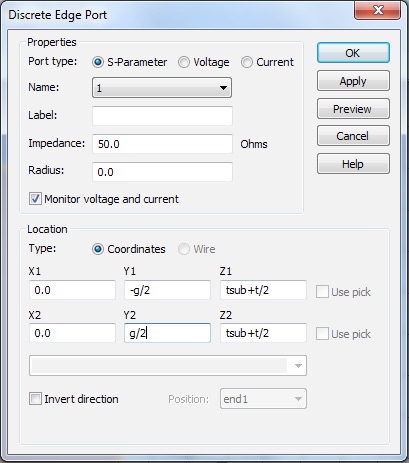Click the X1 coordinate field
The image size is (409, 463).
[72, 290]
